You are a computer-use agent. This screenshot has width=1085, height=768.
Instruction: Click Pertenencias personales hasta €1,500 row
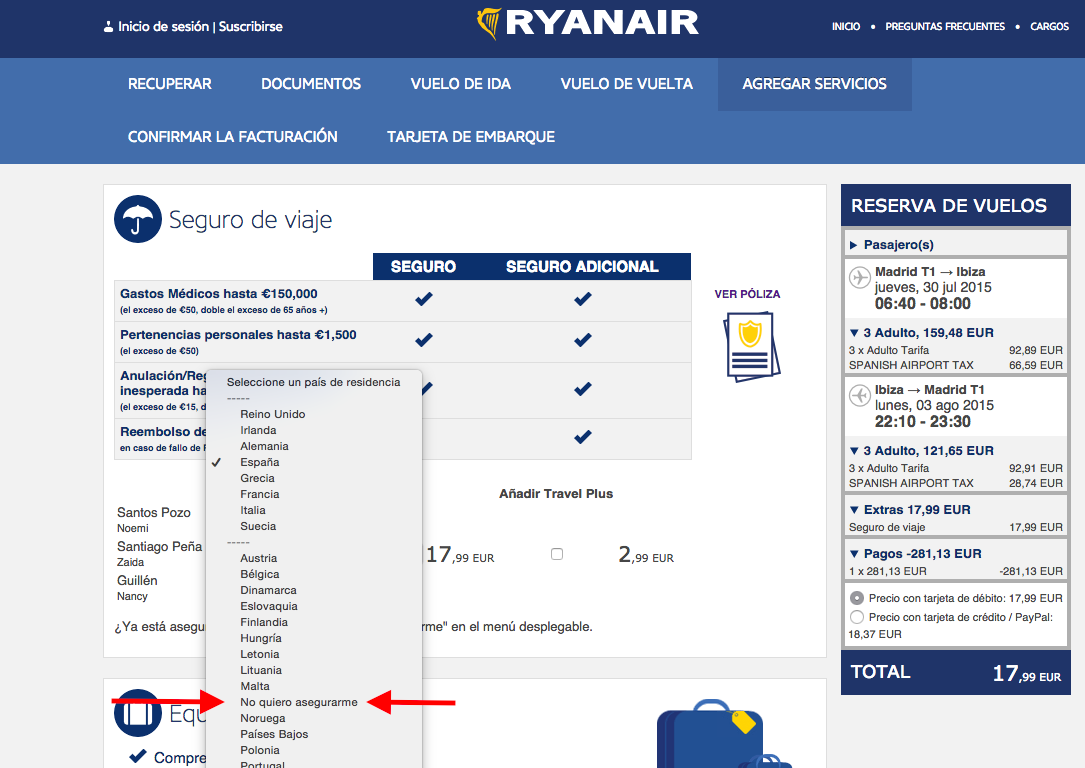402,342
